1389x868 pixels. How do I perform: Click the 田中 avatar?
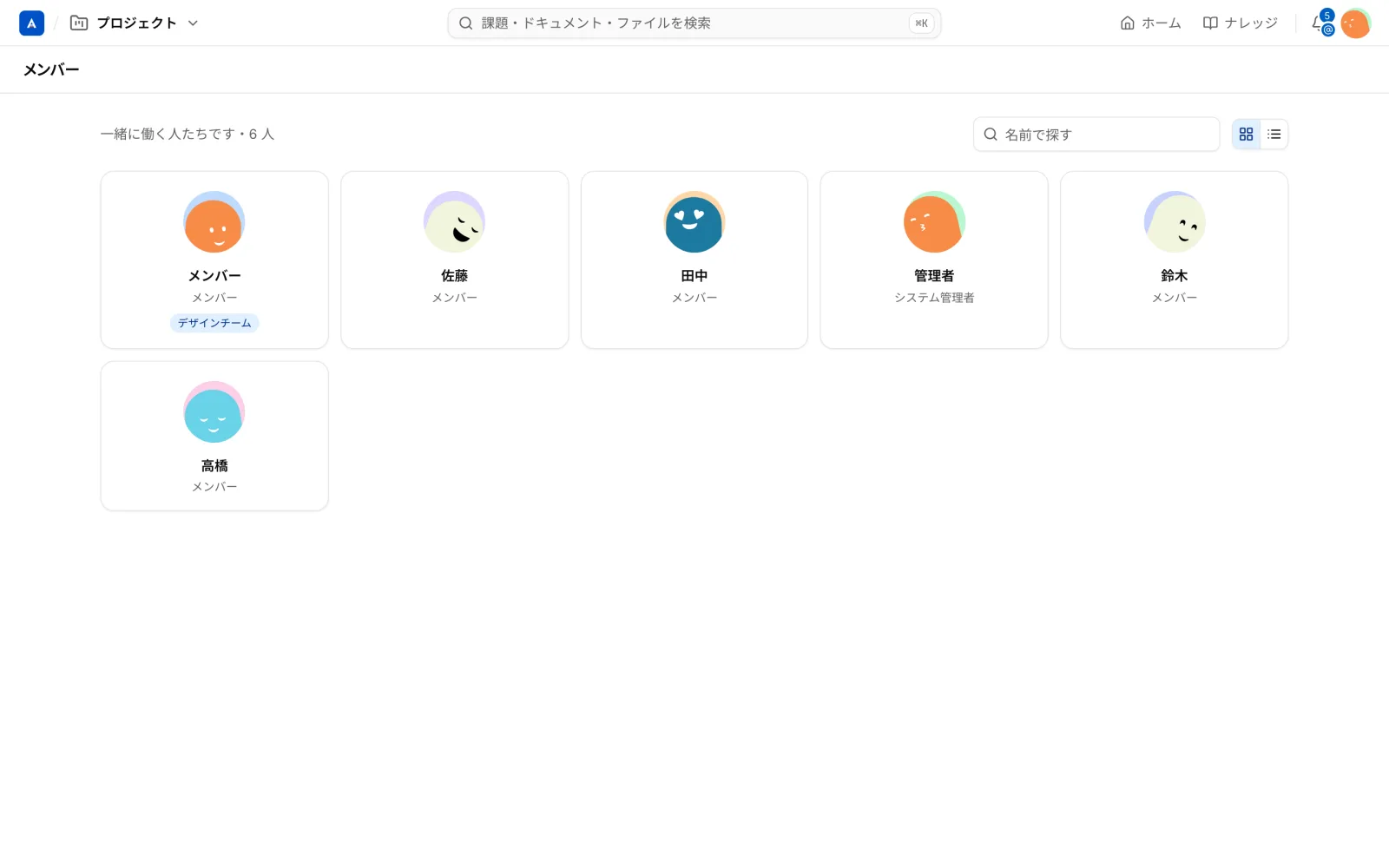point(694,222)
